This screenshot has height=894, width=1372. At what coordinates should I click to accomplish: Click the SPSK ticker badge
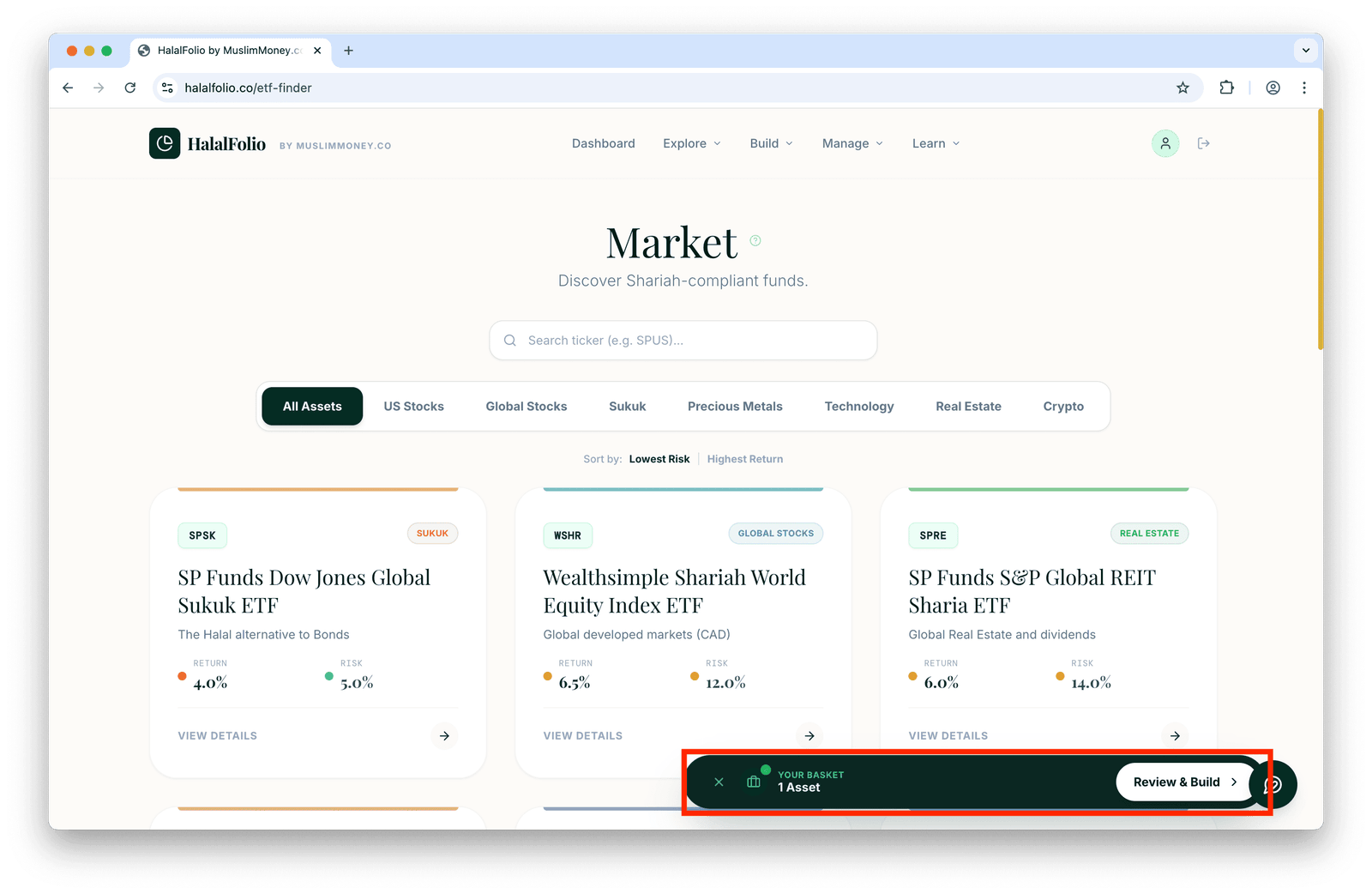click(202, 535)
